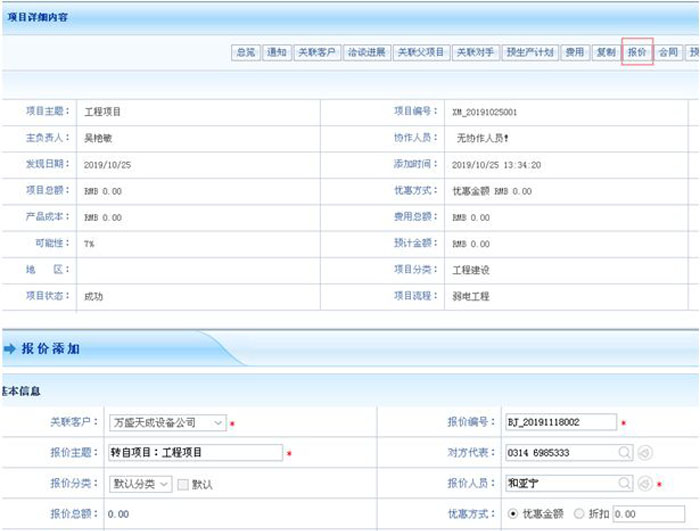
Task: Open 洽谈进展 from the toolbar
Action: point(366,52)
